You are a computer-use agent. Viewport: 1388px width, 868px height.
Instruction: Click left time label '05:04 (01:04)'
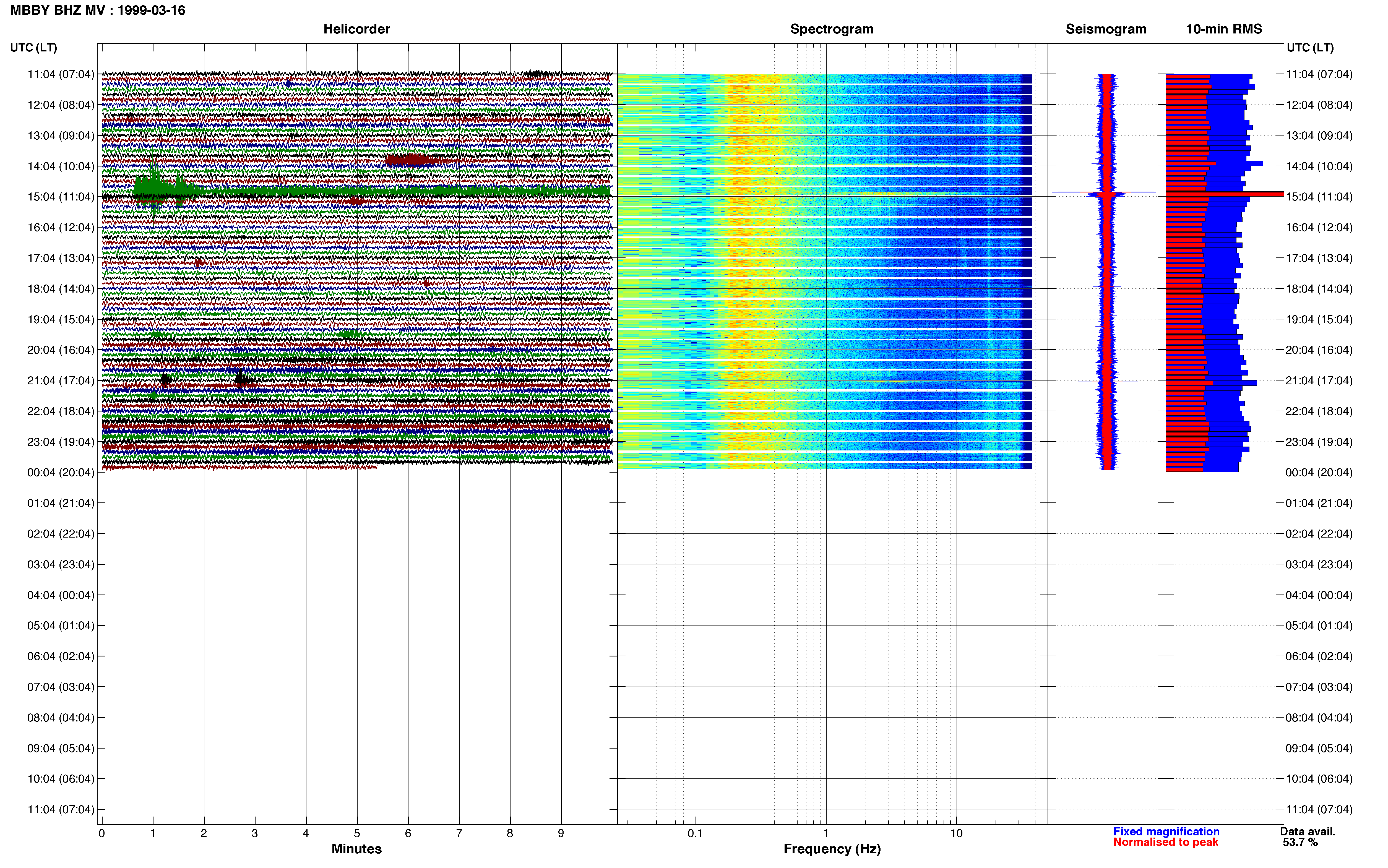(61, 626)
